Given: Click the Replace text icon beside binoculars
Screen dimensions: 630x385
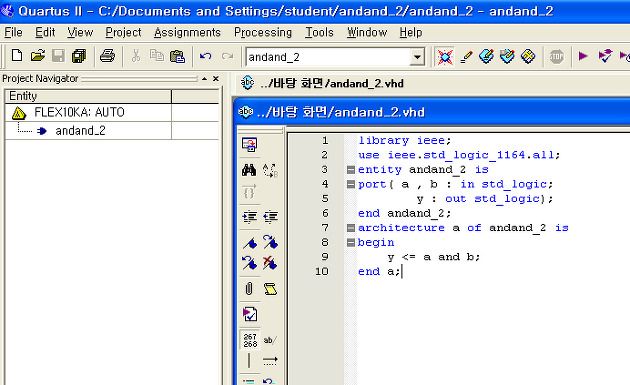Looking at the screenshot, I should pyautogui.click(x=270, y=170).
